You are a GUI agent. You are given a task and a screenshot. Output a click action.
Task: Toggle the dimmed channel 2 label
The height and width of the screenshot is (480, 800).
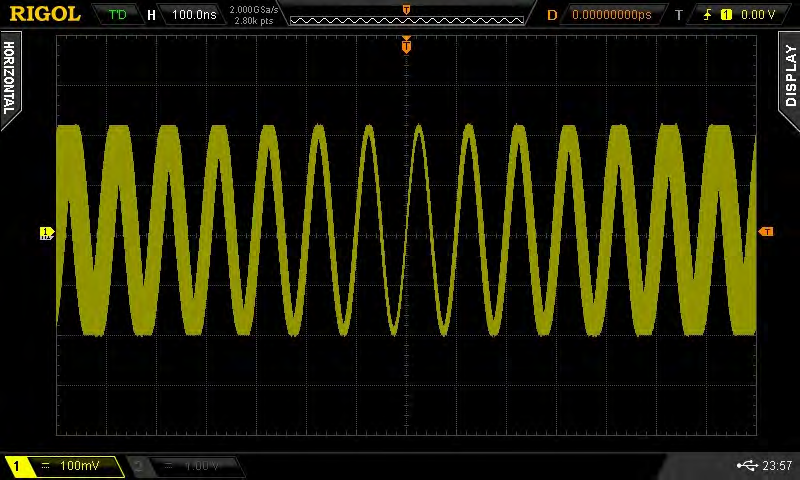[x=138, y=466]
